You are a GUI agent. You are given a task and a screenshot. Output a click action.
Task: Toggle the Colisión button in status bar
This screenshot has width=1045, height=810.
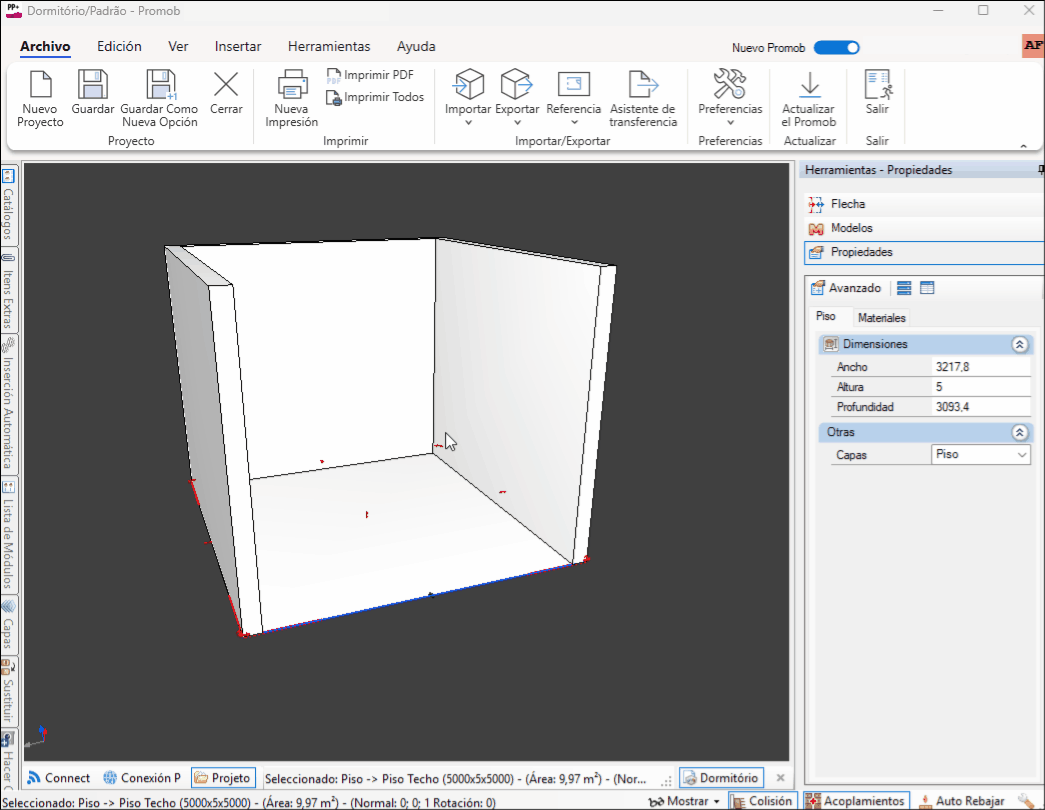pyautogui.click(x=762, y=801)
